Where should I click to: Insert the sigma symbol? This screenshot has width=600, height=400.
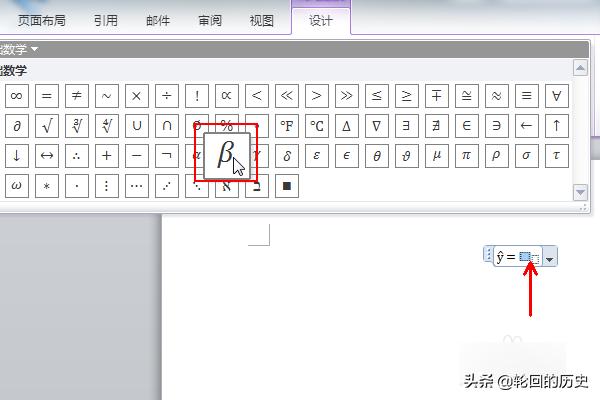coord(527,156)
